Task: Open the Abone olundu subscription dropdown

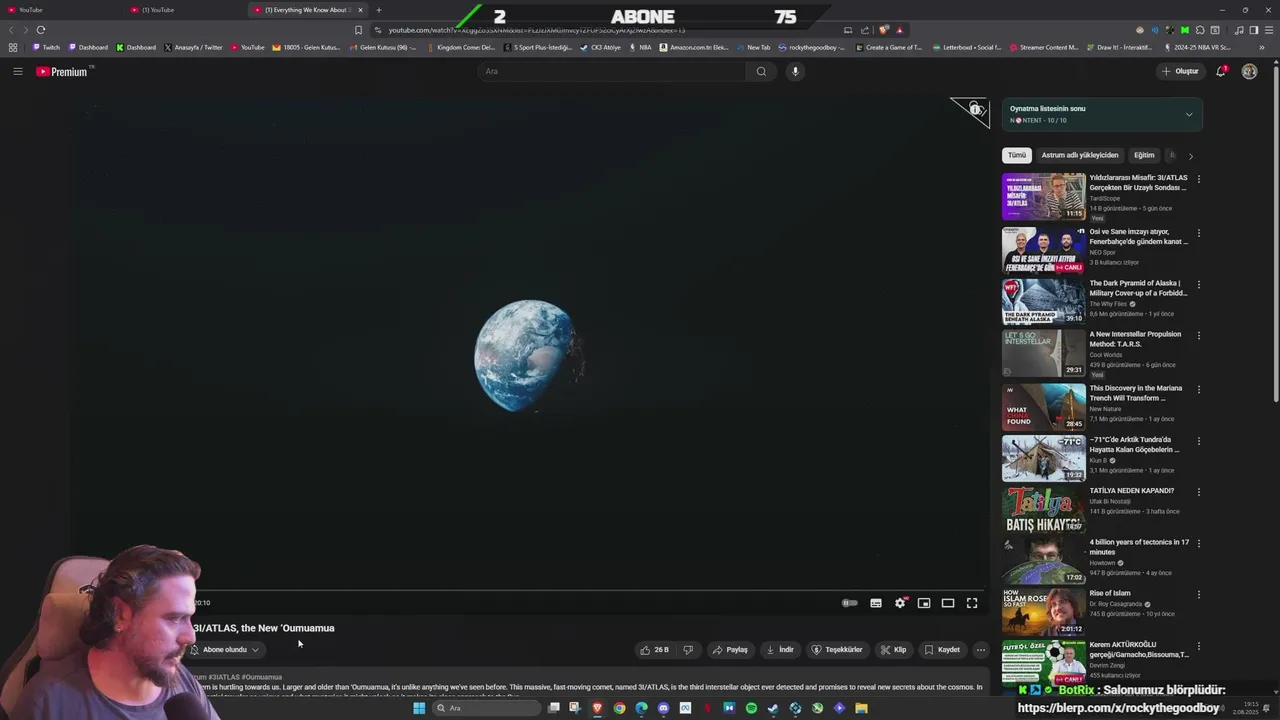Action: pyautogui.click(x=225, y=650)
